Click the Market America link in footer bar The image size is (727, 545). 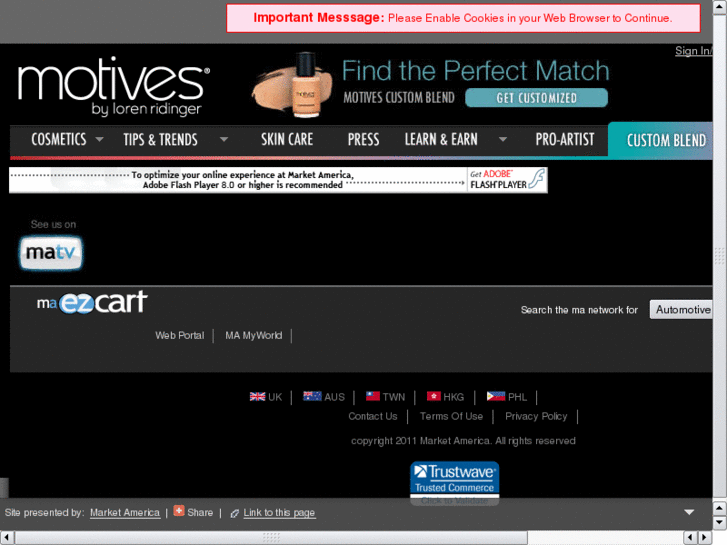point(125,513)
